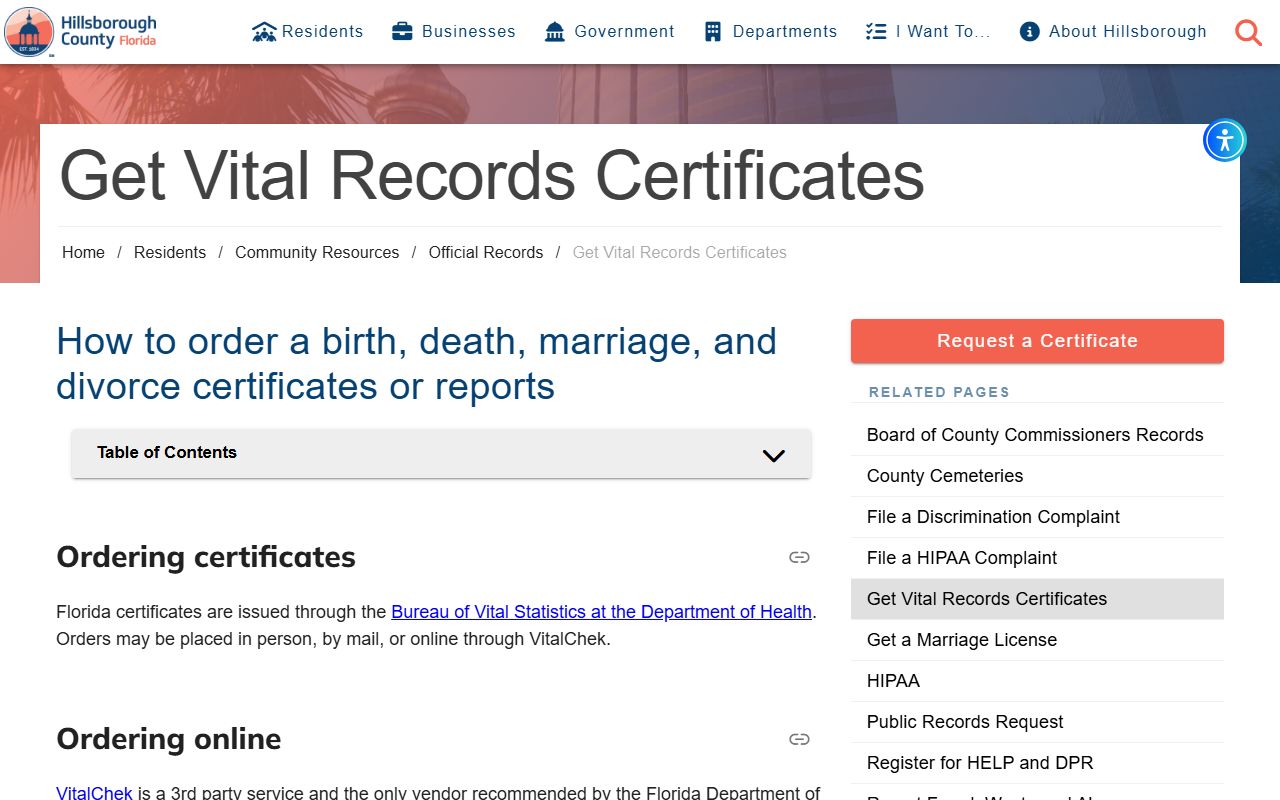1280x800 pixels.
Task: Click the Table of Contents label
Action: click(x=167, y=452)
